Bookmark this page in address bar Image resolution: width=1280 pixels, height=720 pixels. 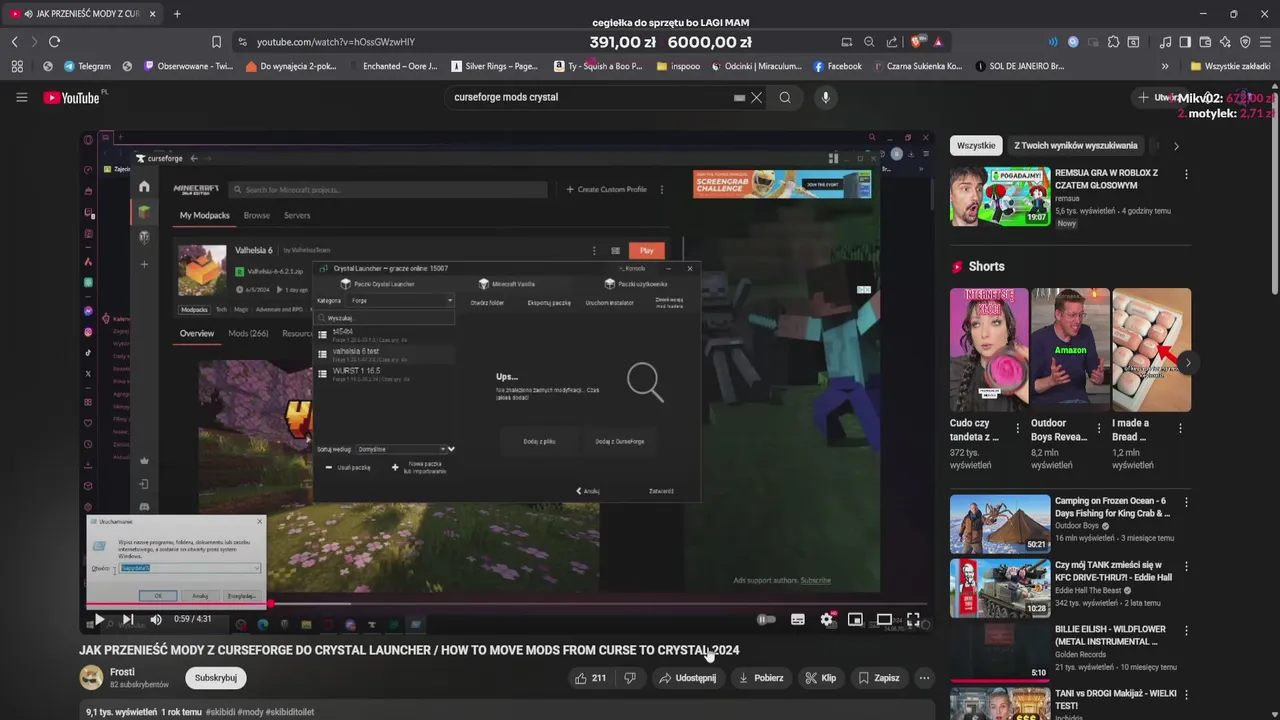pyautogui.click(x=216, y=42)
